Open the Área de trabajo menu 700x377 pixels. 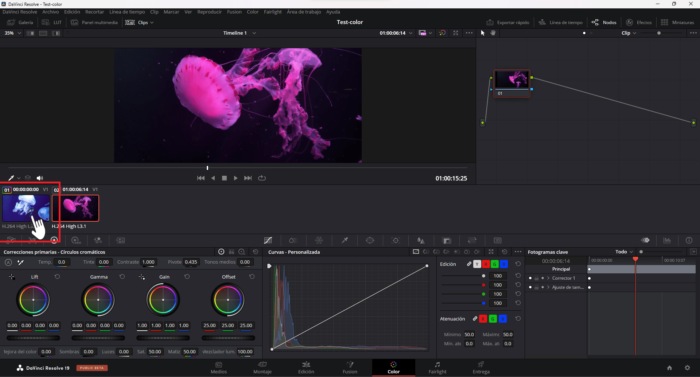click(x=304, y=12)
